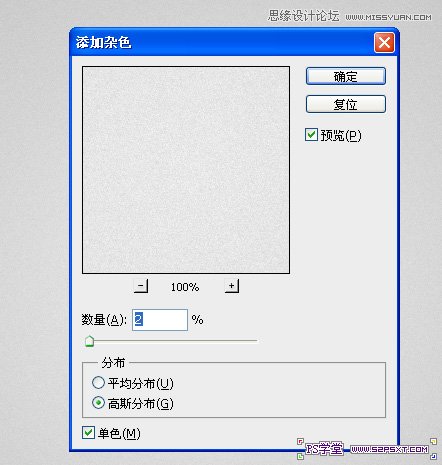442x465 pixels.
Task: Click the 预览(P) label text
Action: [x=341, y=135]
